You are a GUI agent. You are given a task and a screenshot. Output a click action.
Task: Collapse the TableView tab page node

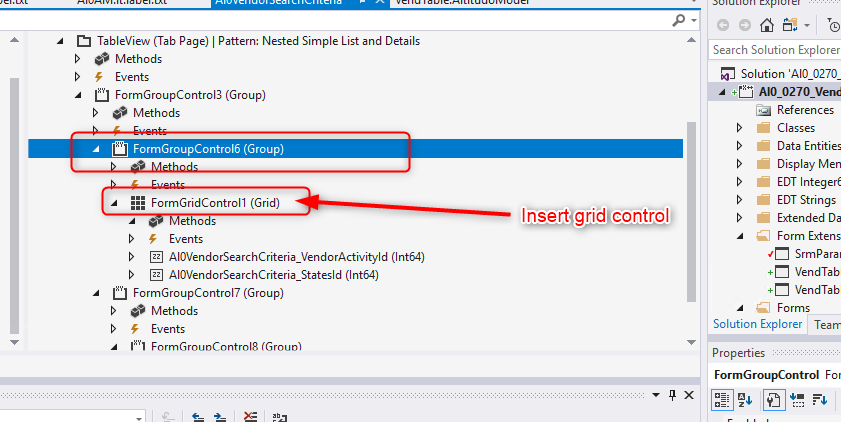60,41
